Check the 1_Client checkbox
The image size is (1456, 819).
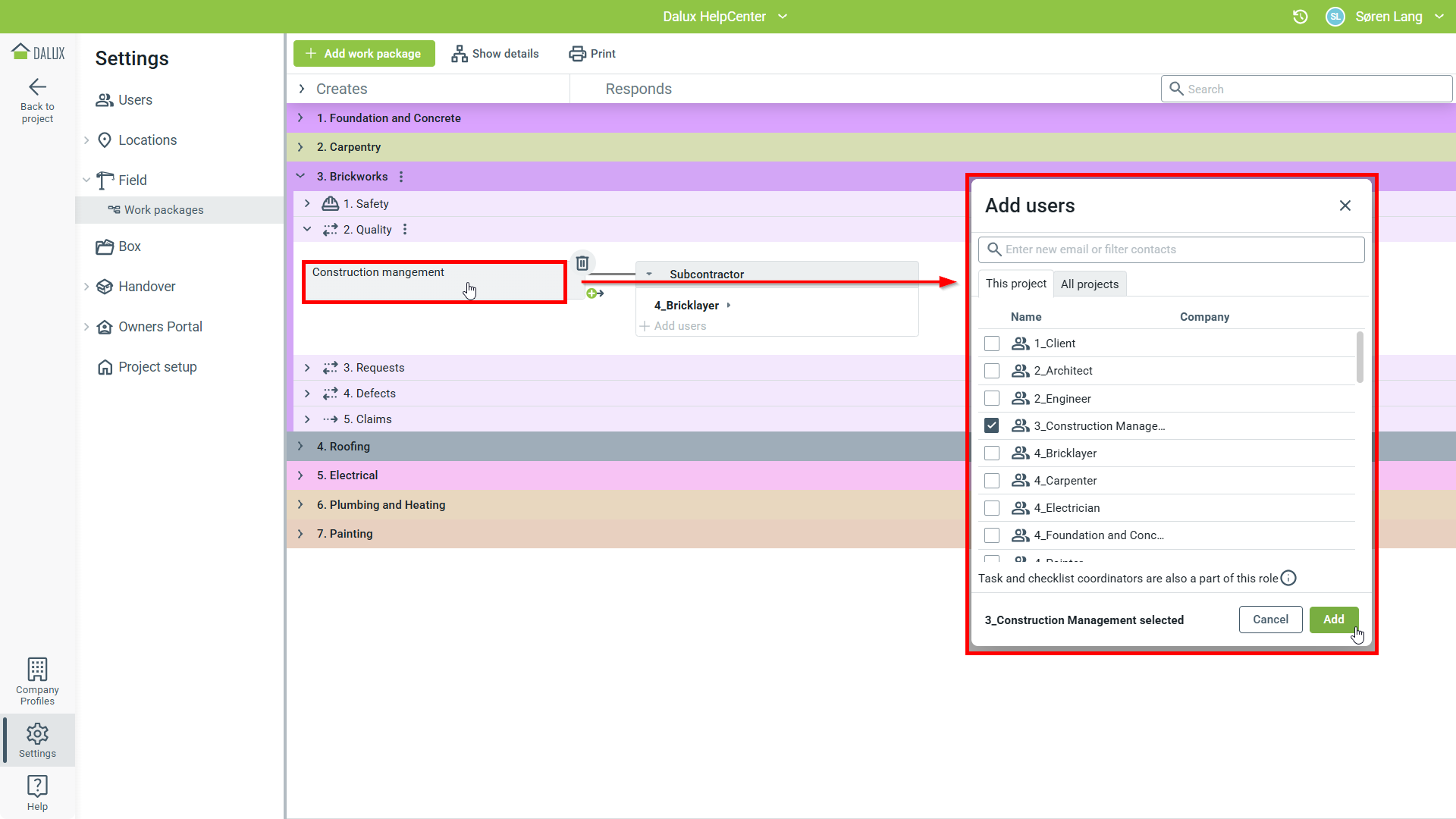click(991, 344)
